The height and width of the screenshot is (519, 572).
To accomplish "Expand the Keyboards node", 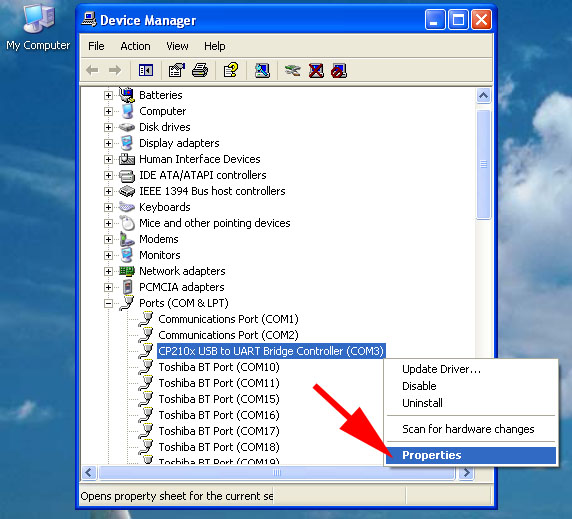I will click(108, 207).
